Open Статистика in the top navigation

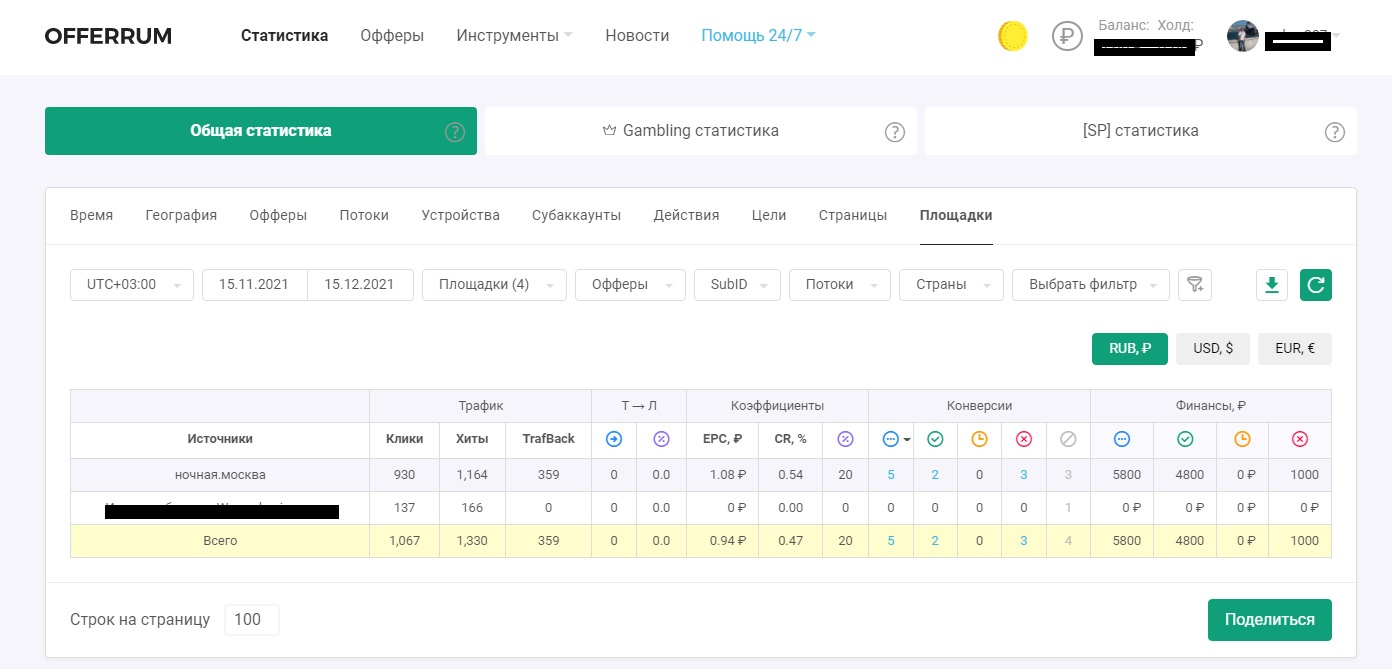284,36
